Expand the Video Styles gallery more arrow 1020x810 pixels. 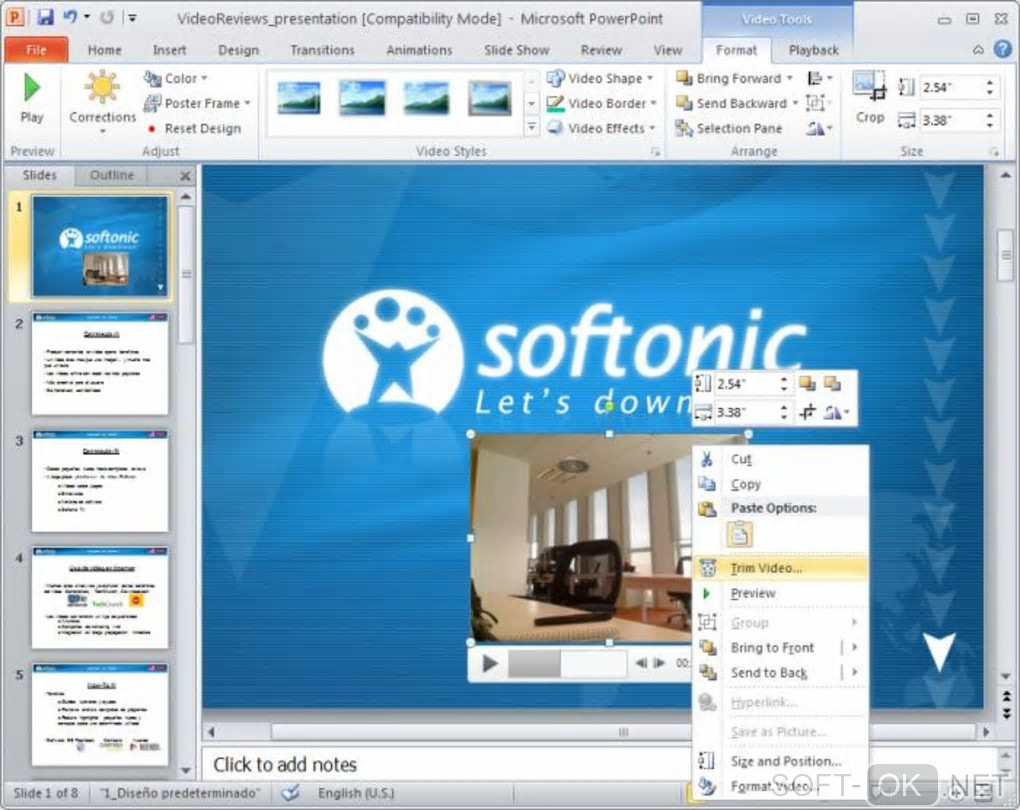tap(531, 128)
